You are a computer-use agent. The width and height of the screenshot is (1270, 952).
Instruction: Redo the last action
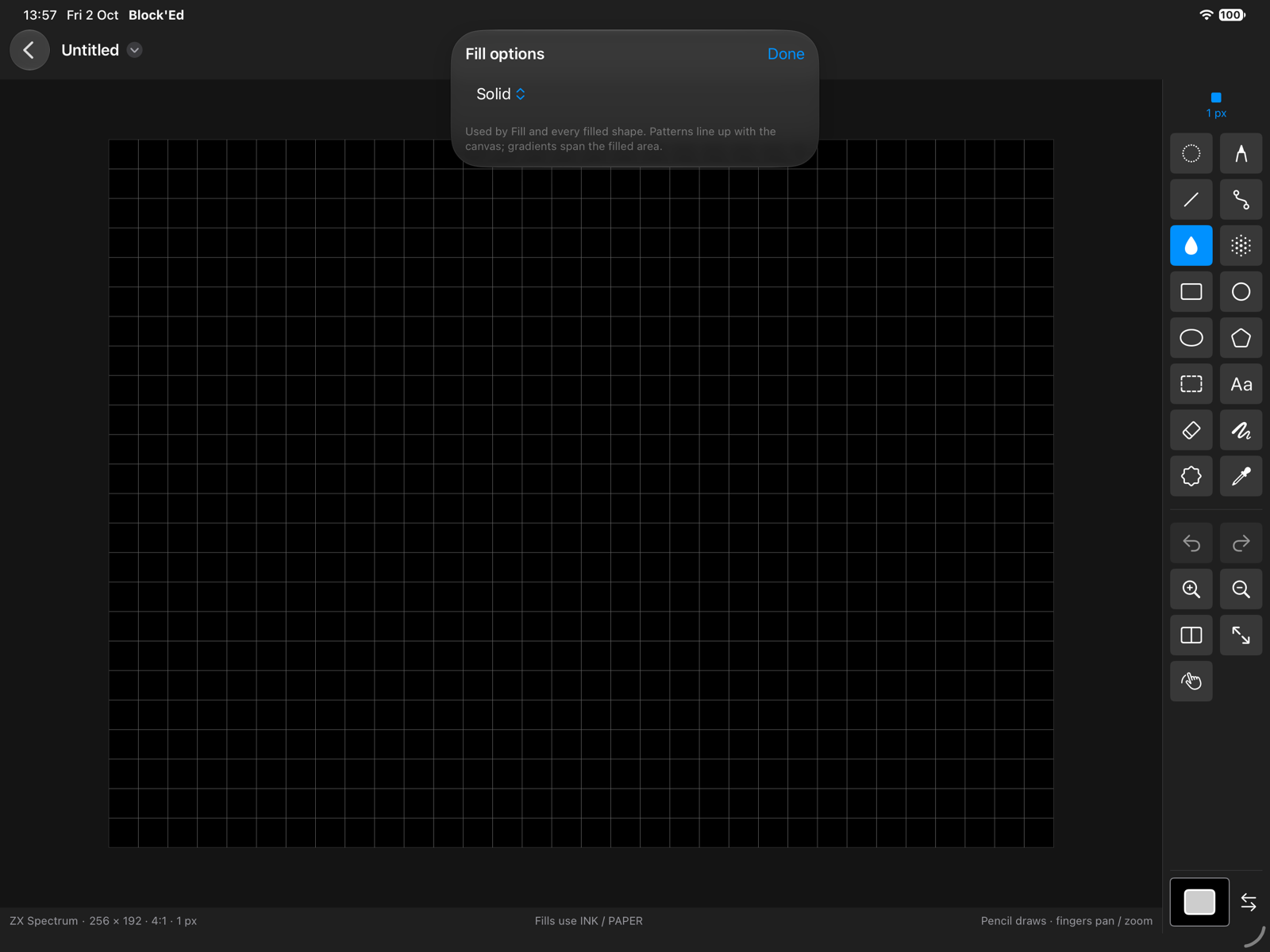1241,543
